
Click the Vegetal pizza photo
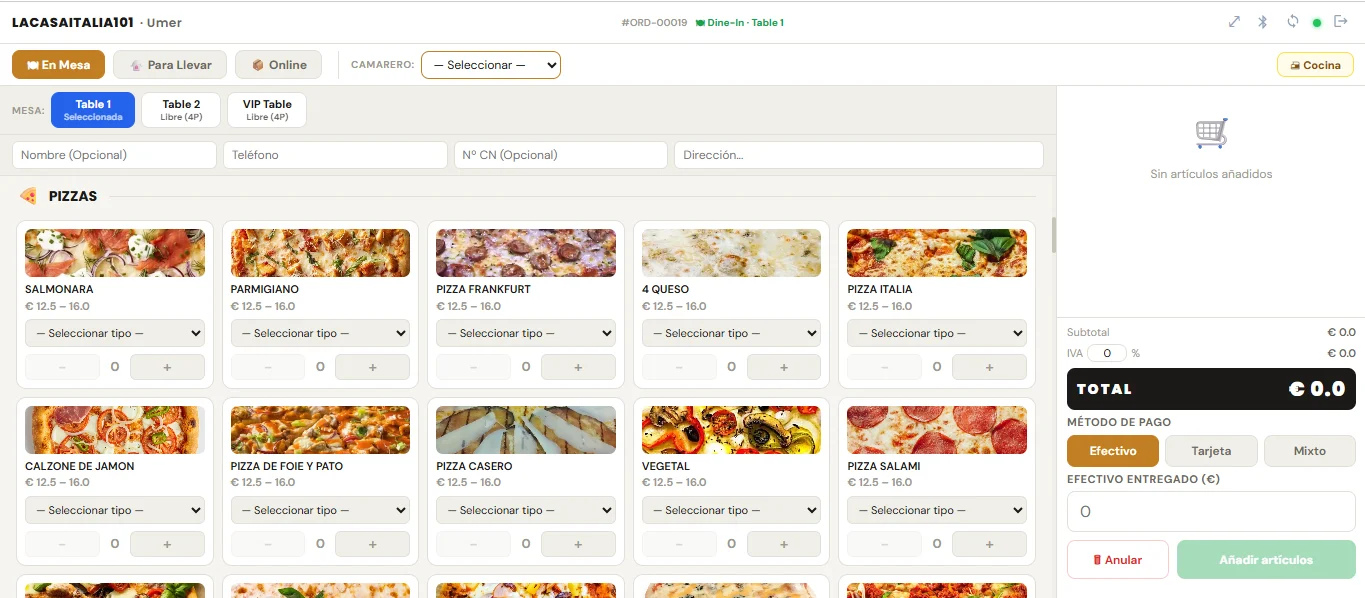[x=731, y=430]
